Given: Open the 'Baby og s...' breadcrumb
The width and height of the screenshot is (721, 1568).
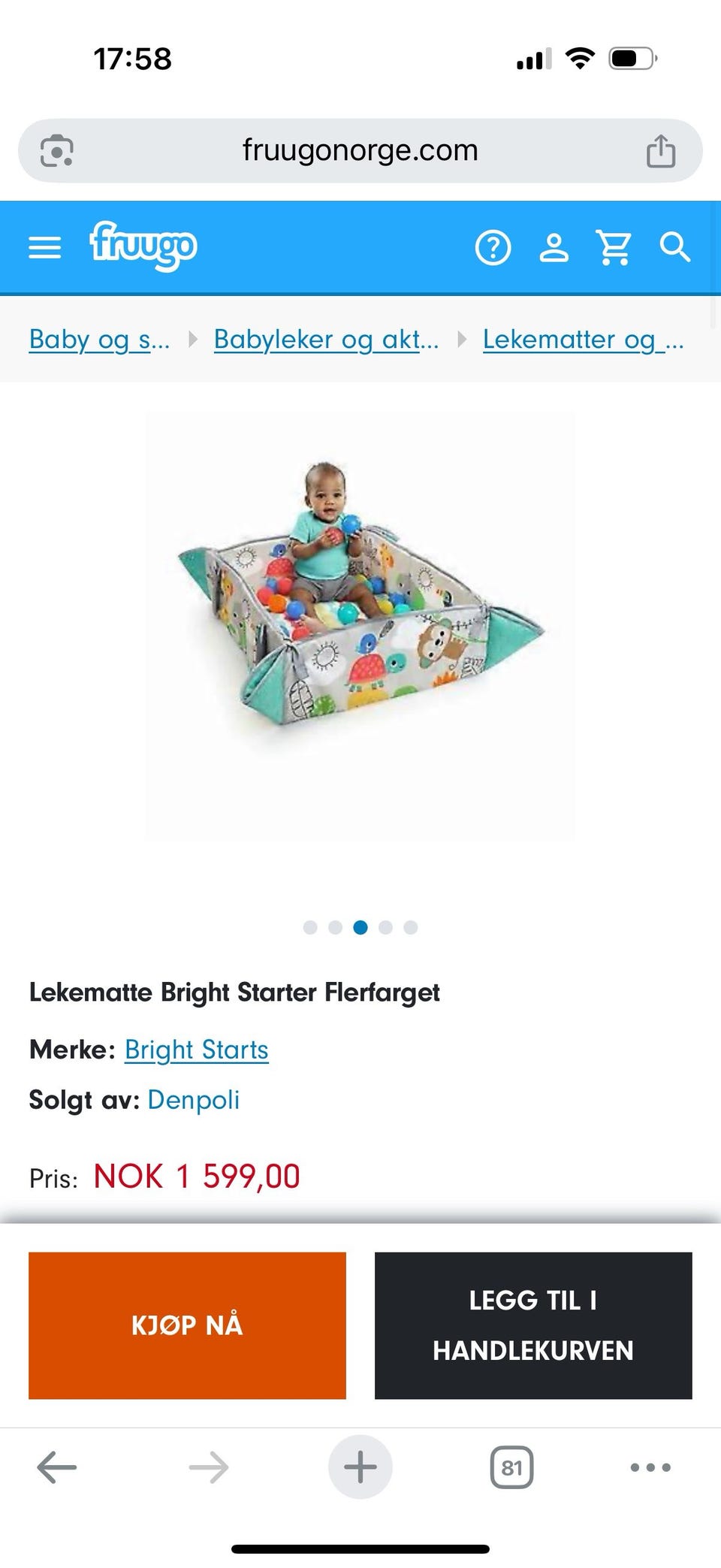Looking at the screenshot, I should coord(99,340).
